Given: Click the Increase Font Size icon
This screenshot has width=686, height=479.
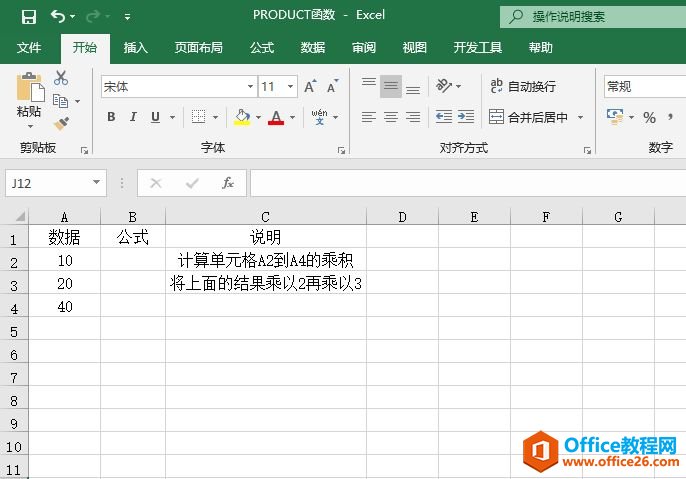Looking at the screenshot, I should (x=310, y=87).
